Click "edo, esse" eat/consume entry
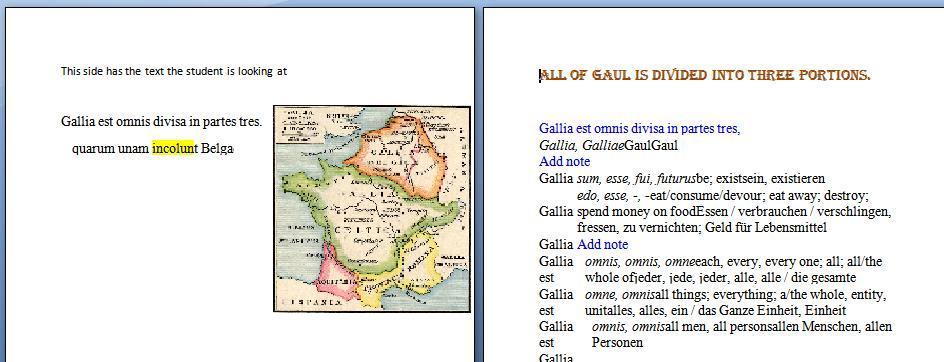Image resolution: width=944 pixels, height=362 pixels. coord(722,195)
